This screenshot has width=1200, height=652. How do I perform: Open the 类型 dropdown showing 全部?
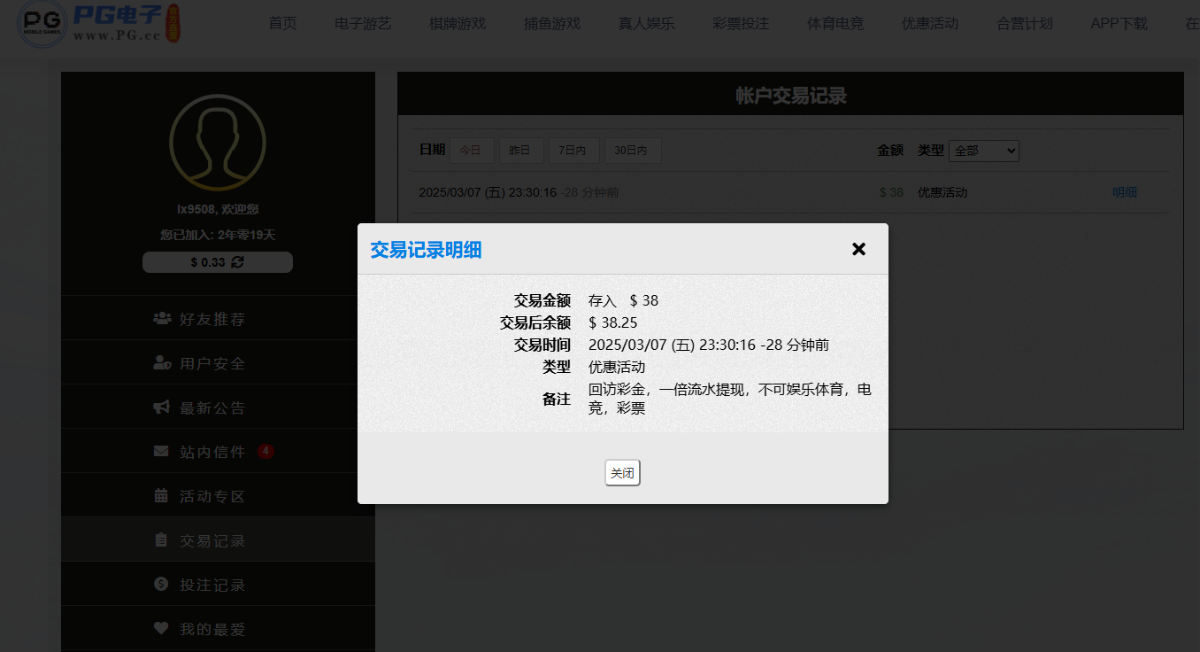click(983, 150)
